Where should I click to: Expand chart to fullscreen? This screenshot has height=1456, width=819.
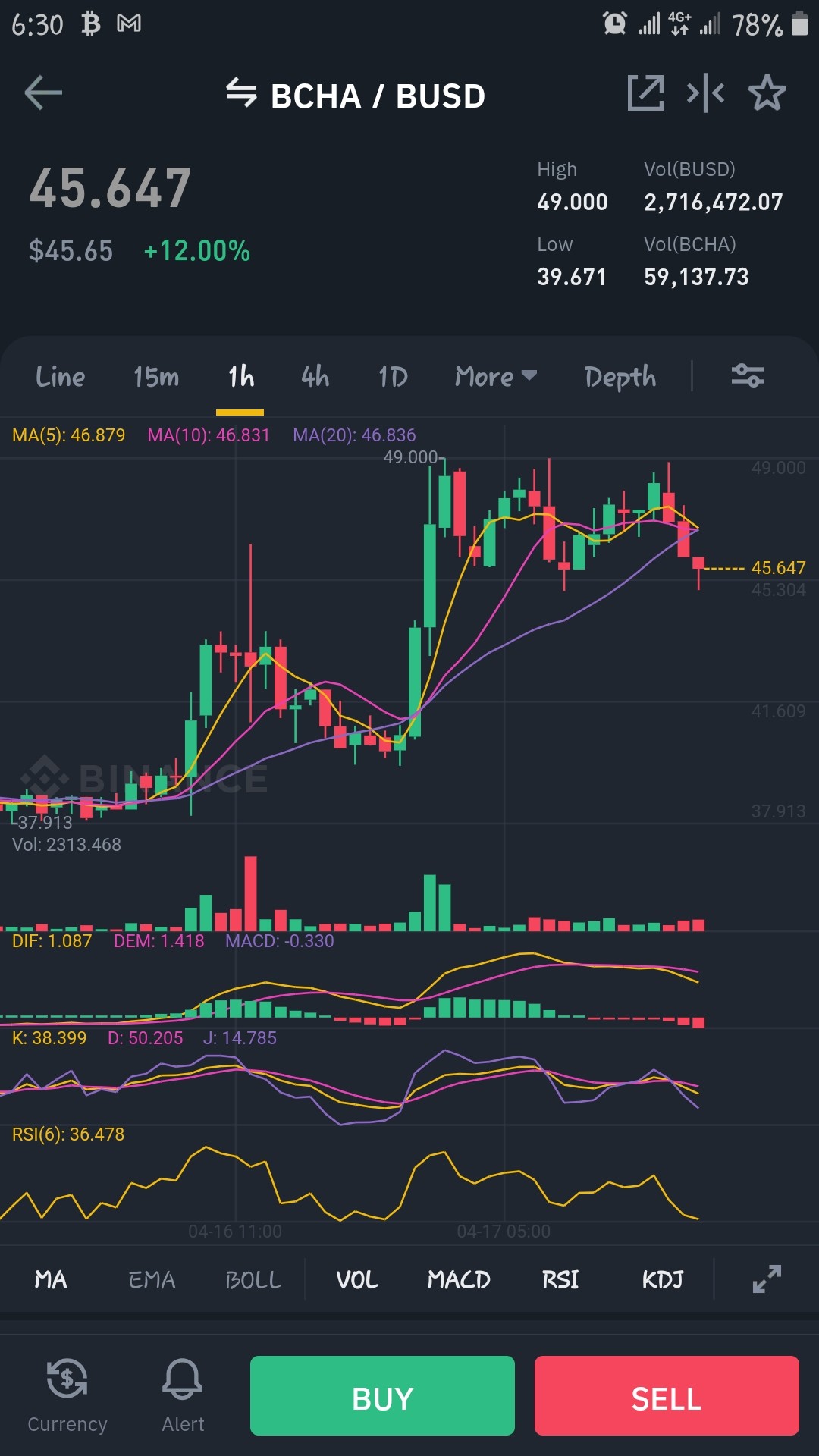click(x=767, y=1279)
